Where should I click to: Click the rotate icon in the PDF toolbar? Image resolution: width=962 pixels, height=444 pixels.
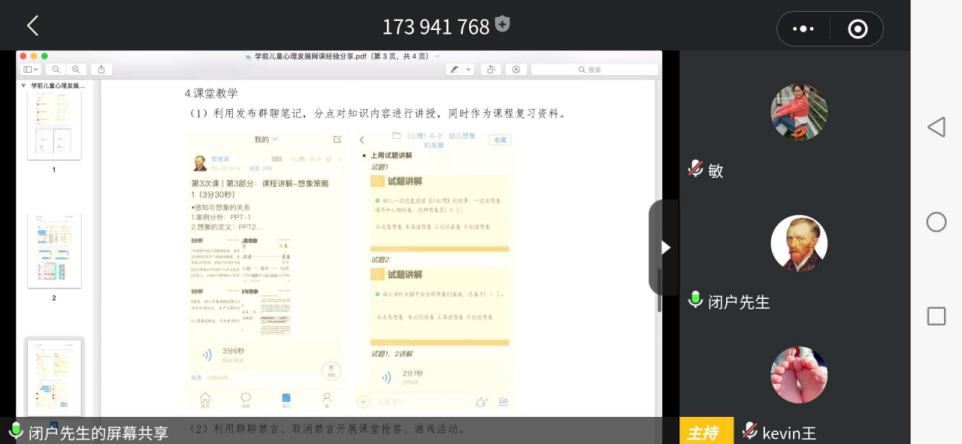(x=490, y=69)
